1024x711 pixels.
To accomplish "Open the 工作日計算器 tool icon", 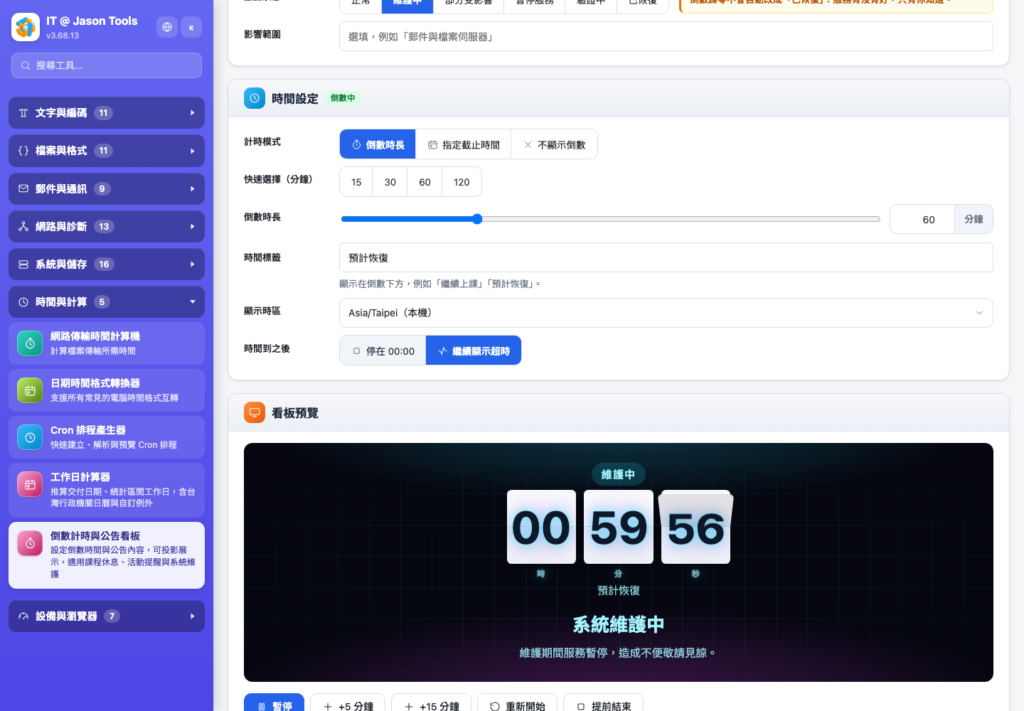I will coord(30,484).
